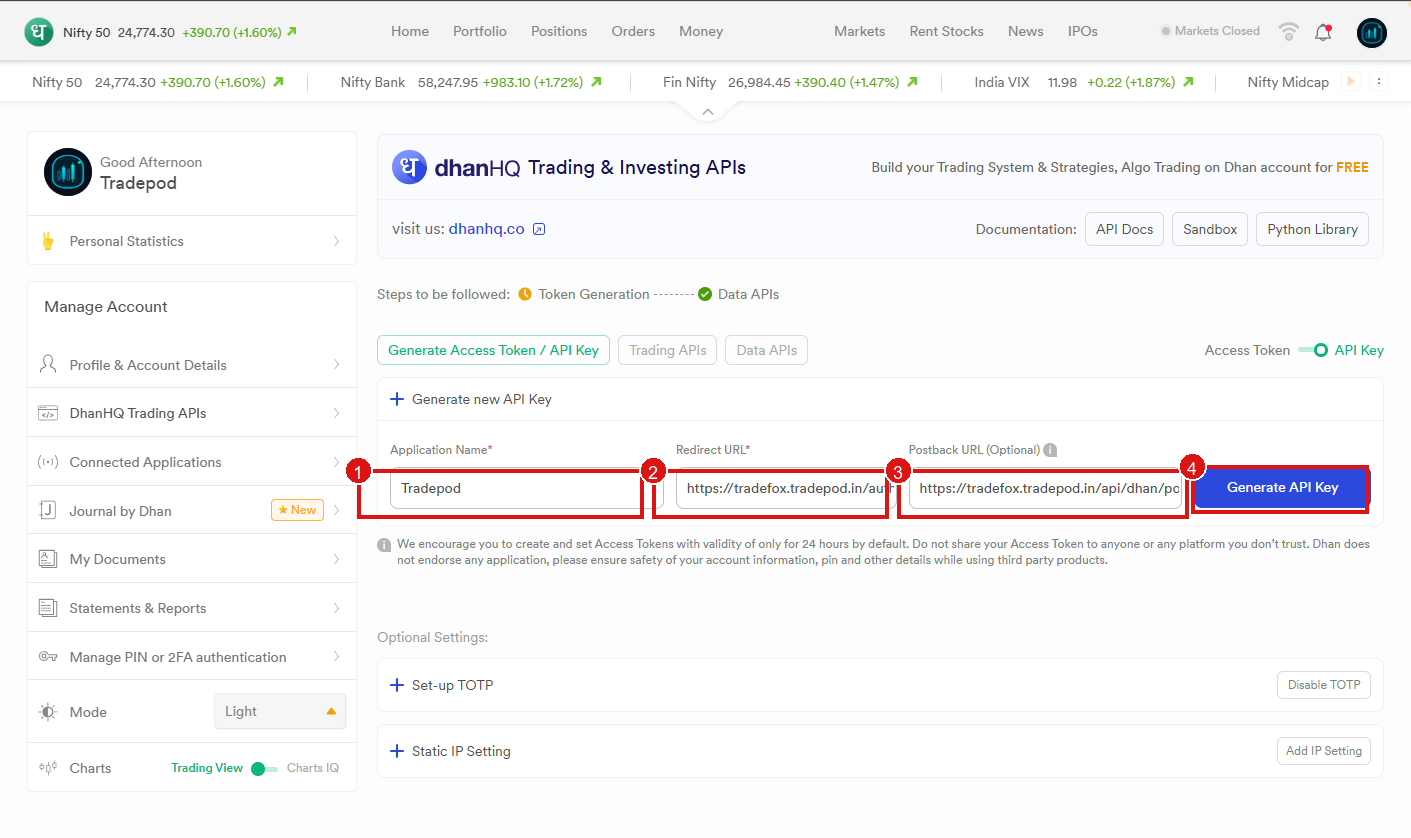Screen dimensions: 1411x838
Task: Click the Postback URL input field
Action: tap(1045, 488)
